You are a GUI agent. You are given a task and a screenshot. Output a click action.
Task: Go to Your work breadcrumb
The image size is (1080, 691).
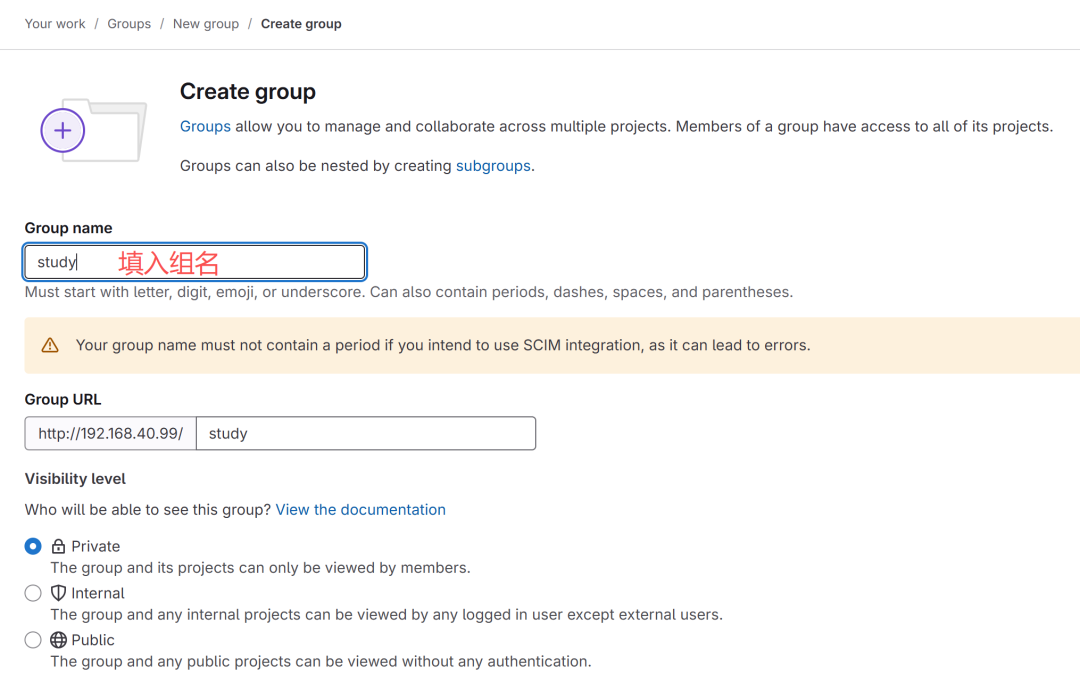pyautogui.click(x=55, y=24)
